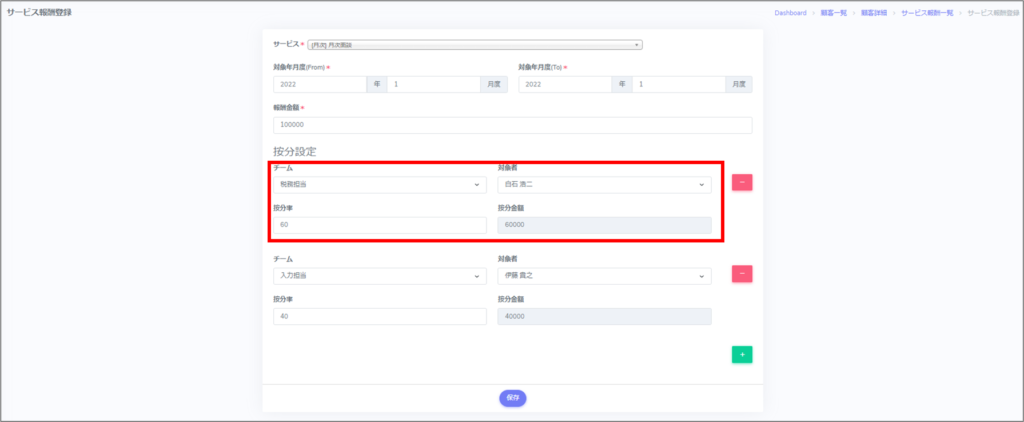Focus the 対象年月度(To) month field

pos(678,85)
